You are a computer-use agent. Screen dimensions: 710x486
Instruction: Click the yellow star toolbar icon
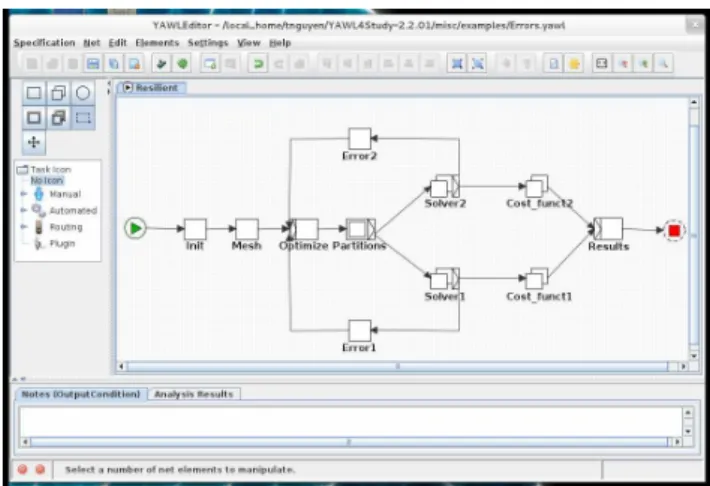574,63
